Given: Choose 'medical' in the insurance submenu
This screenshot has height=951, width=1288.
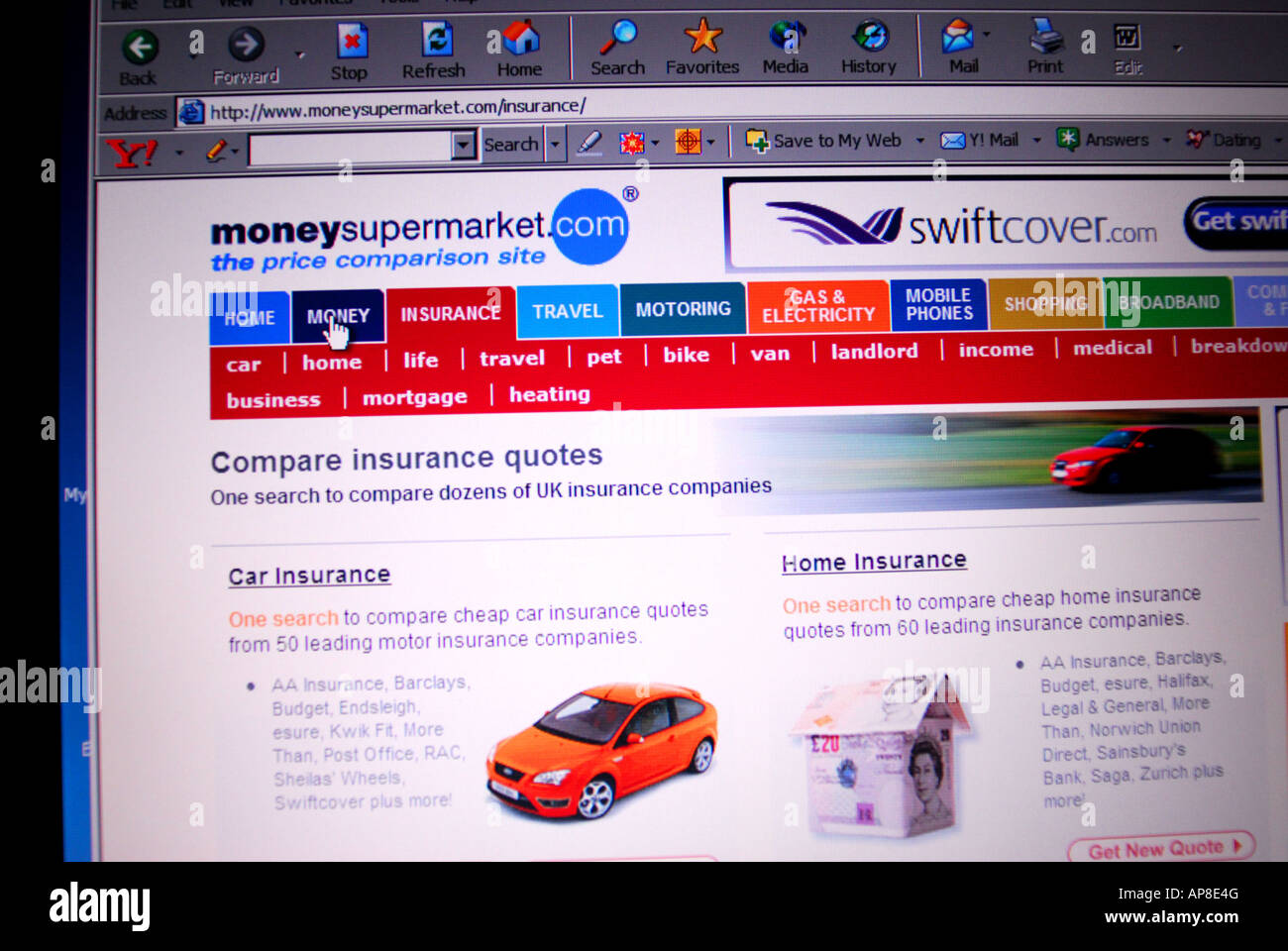Looking at the screenshot, I should [x=1113, y=347].
